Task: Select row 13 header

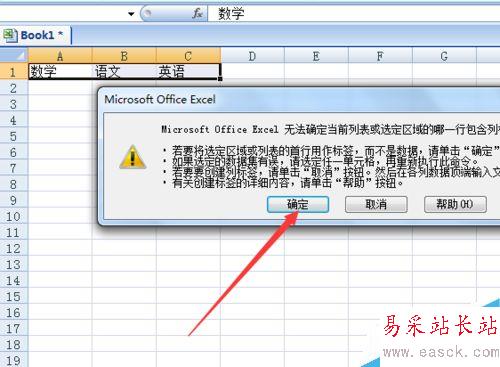Action: point(14,264)
